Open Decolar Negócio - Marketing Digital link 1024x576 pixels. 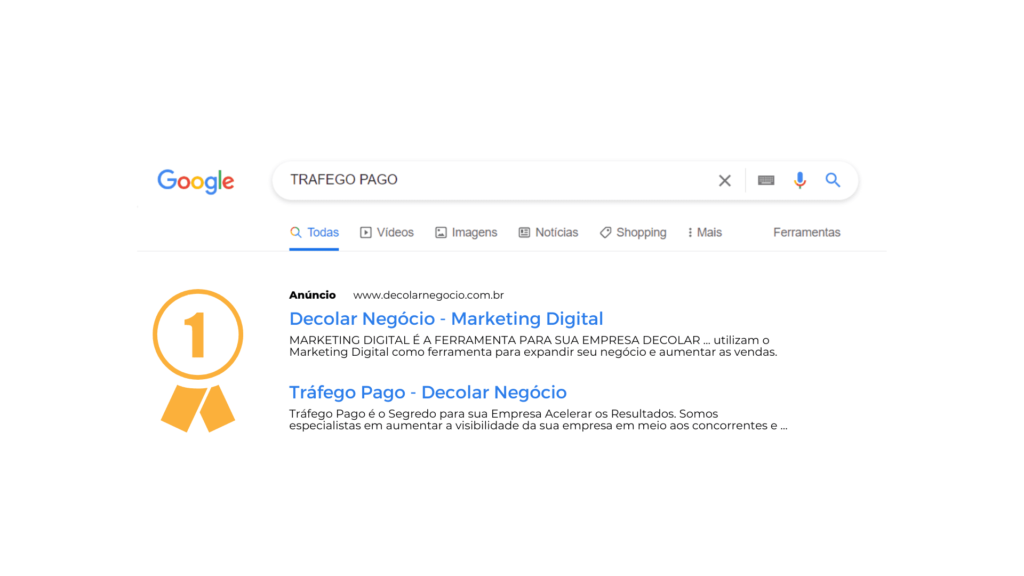pyautogui.click(x=446, y=319)
